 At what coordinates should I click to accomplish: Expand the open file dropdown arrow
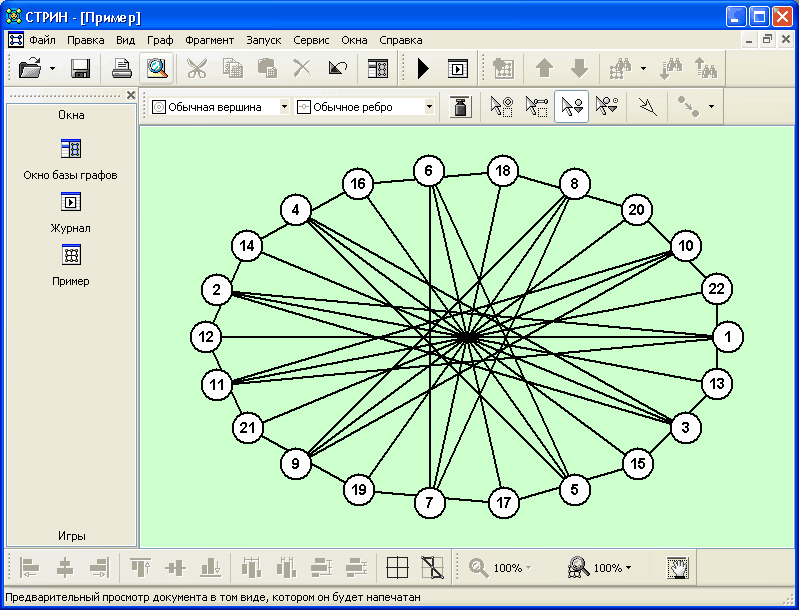click(52, 68)
